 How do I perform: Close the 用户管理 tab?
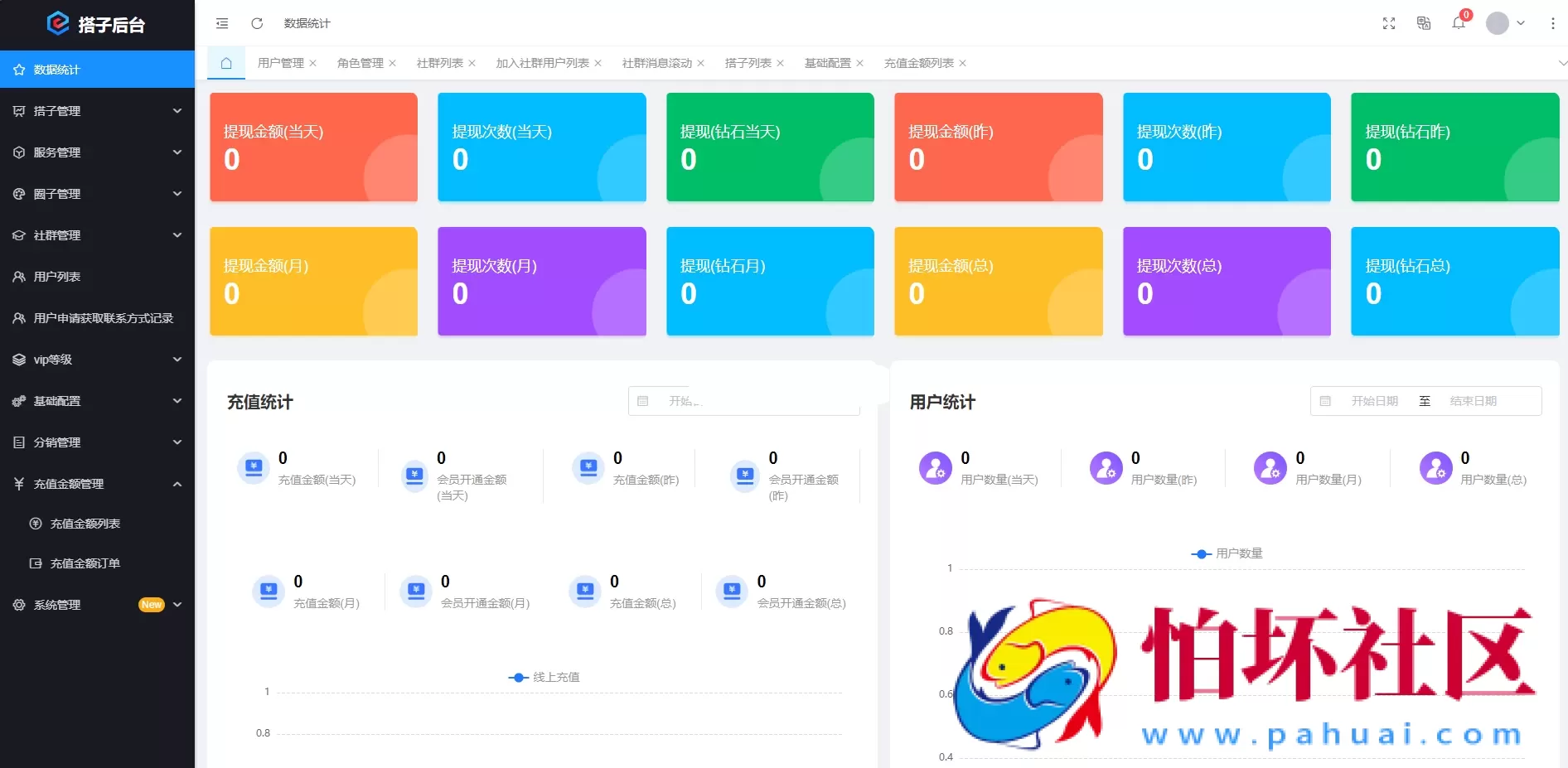[x=313, y=64]
